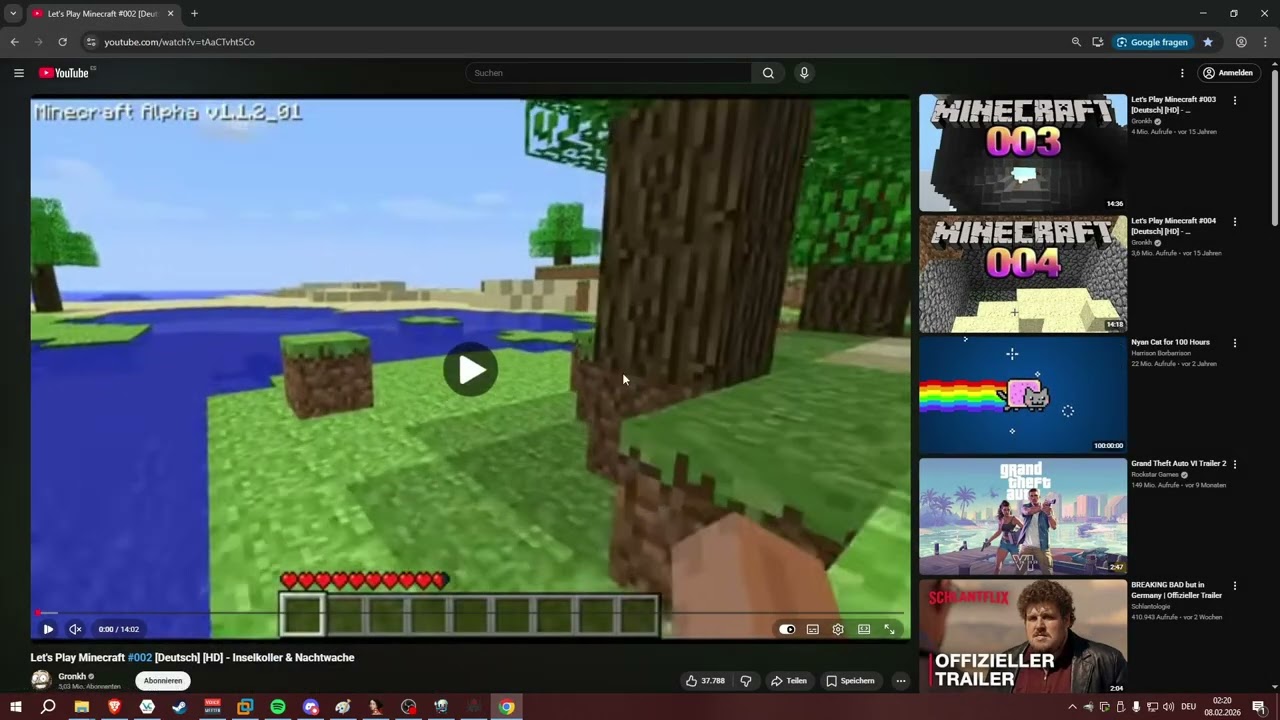
Task: Play the video from the control bar
Action: click(x=48, y=629)
